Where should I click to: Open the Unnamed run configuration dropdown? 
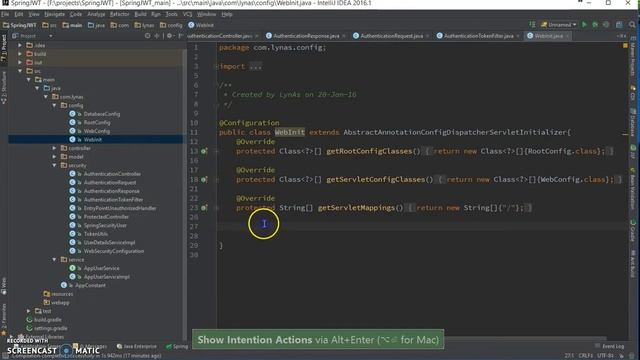coord(559,25)
